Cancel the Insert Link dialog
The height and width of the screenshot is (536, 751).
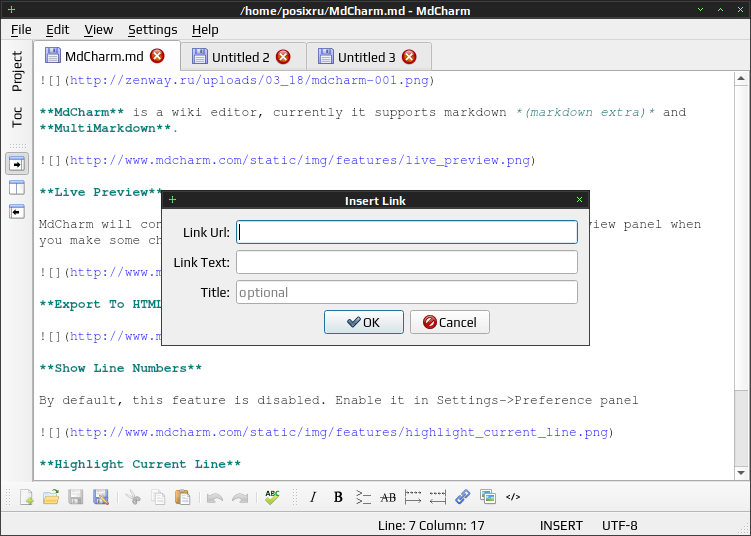point(450,322)
